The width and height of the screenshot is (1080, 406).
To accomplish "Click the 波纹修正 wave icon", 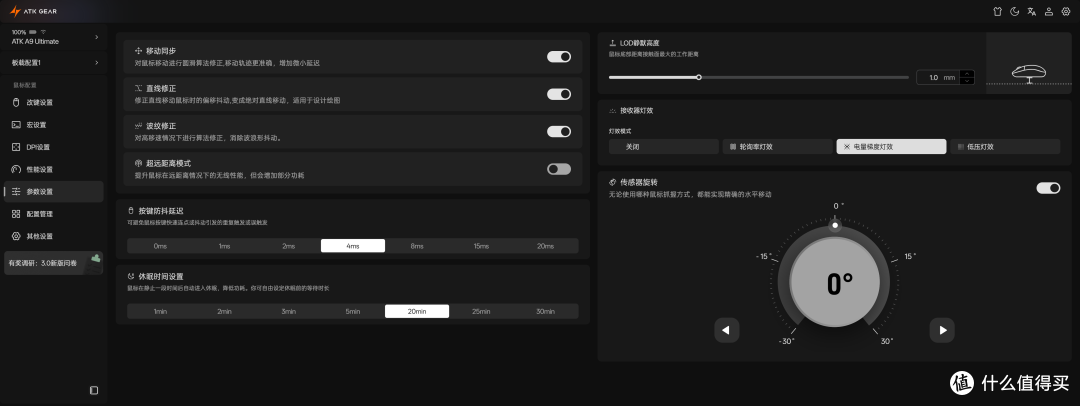I will (138, 126).
